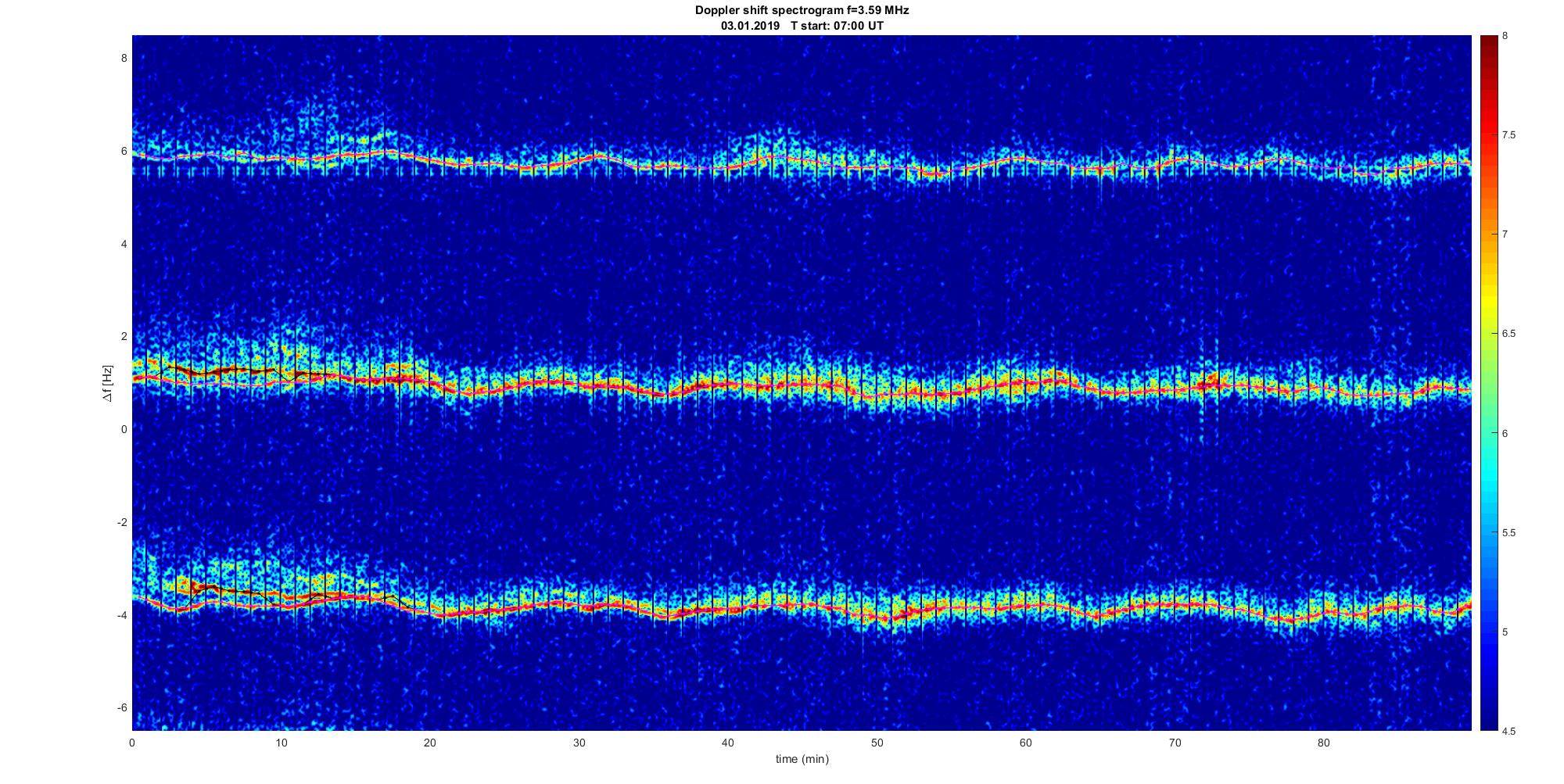This screenshot has width=1564, height=784.
Task: Click the y-axis tick label '0'
Action: pyautogui.click(x=124, y=429)
